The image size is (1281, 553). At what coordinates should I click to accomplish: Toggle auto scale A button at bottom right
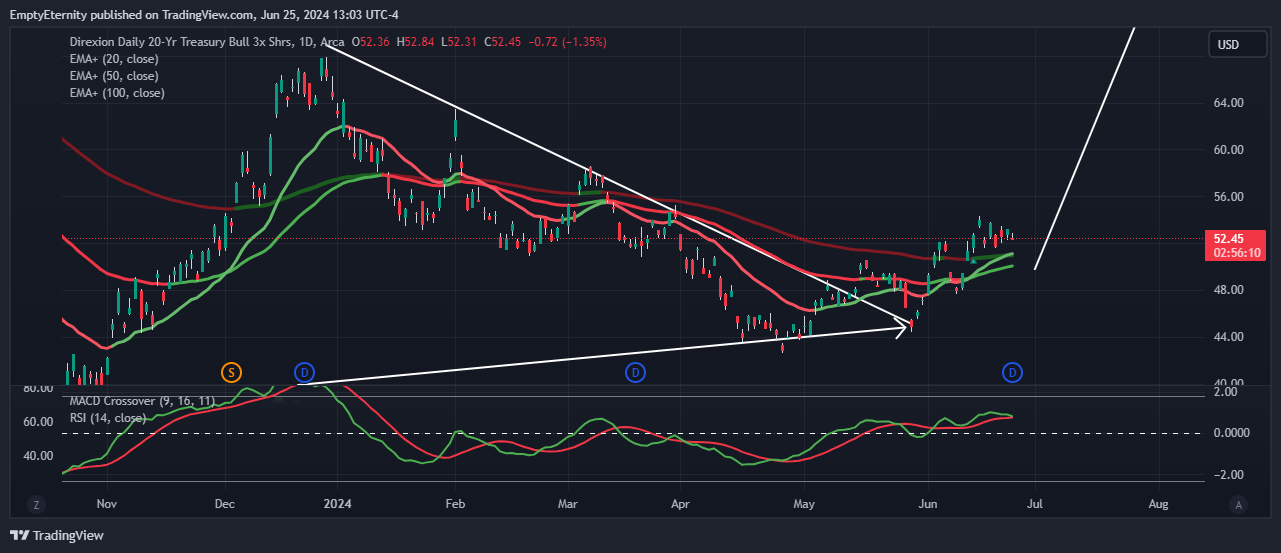(x=1239, y=505)
